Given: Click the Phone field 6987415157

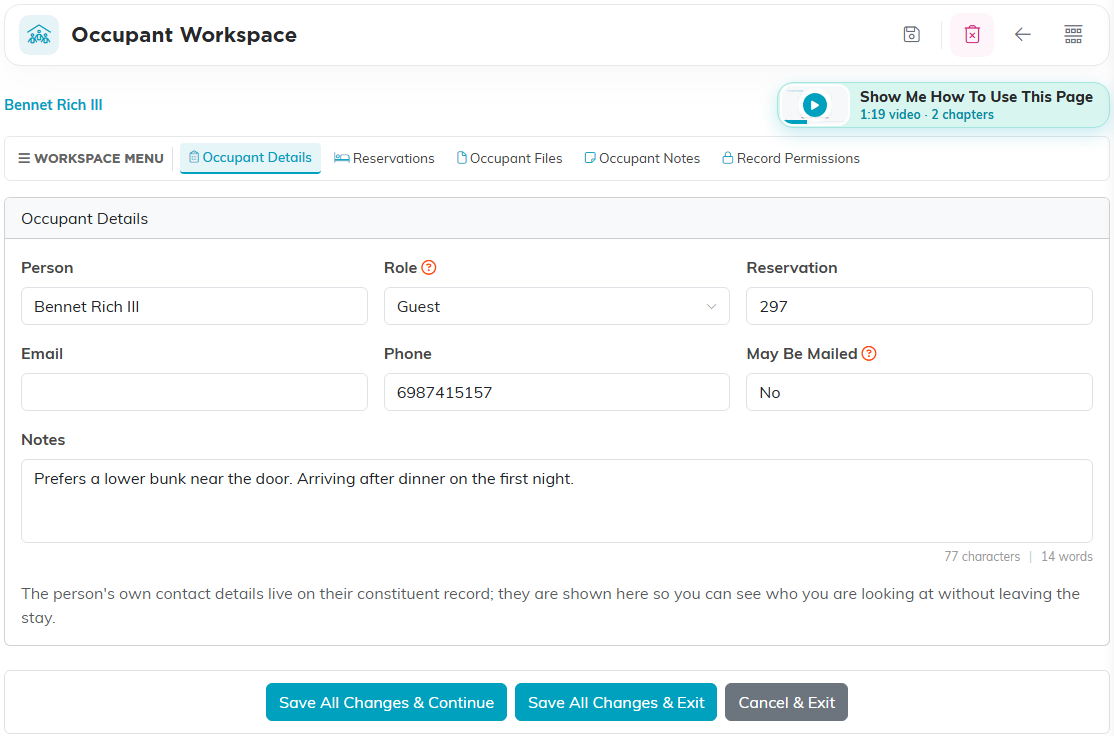Looking at the screenshot, I should click(x=556, y=392).
